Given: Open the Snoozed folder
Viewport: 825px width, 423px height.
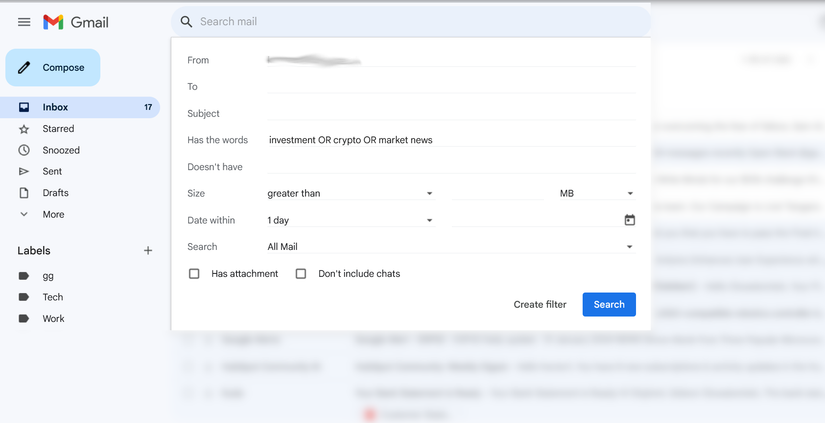Looking at the screenshot, I should pos(61,150).
